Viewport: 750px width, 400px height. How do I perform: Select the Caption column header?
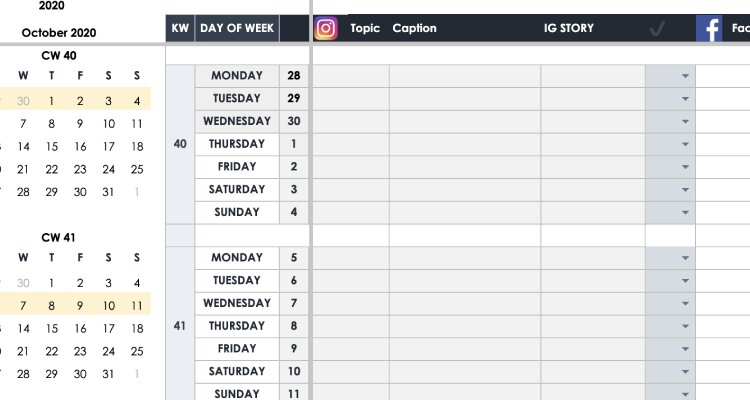(414, 29)
